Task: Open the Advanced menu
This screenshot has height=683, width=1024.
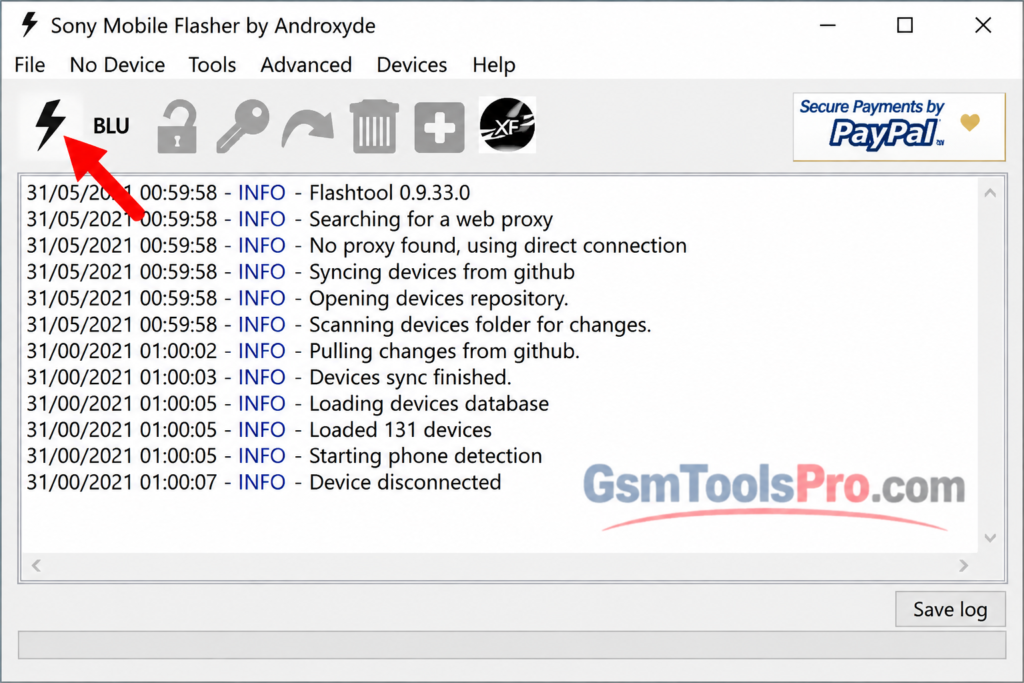Action: coord(306,65)
